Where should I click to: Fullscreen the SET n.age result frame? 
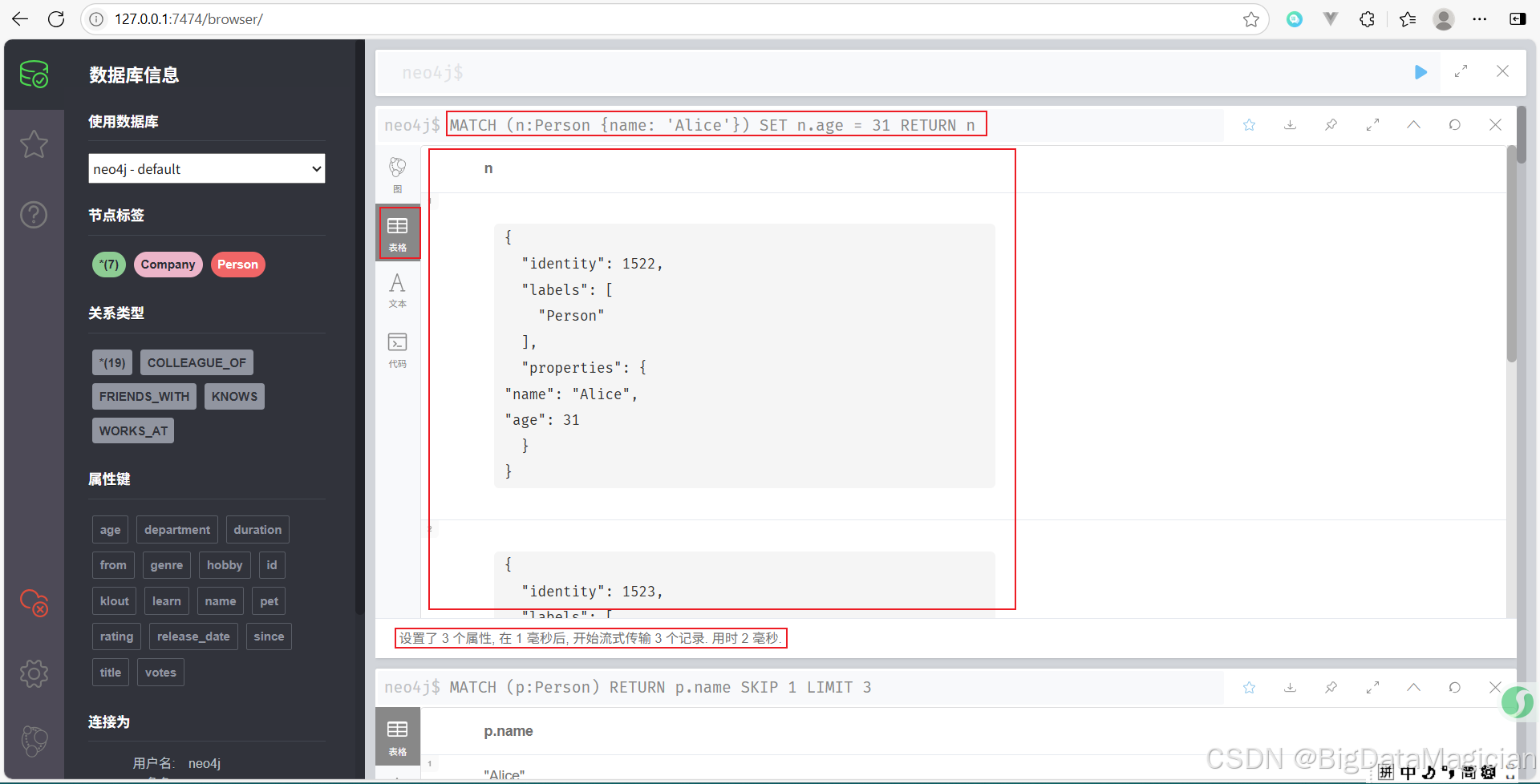click(x=1372, y=125)
